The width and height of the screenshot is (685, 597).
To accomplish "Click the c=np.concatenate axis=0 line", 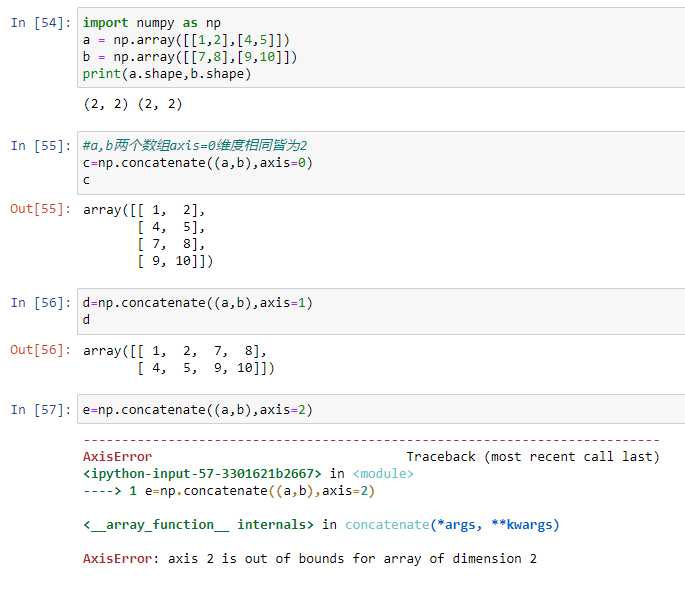I will (197, 163).
